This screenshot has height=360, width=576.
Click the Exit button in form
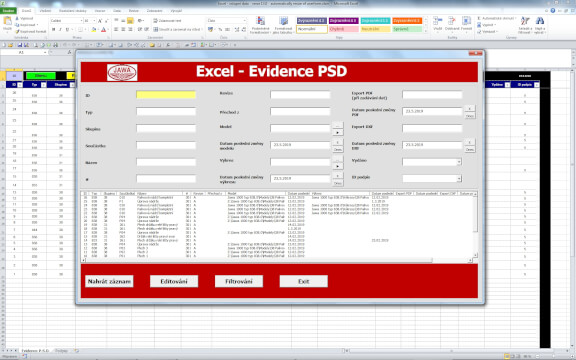(303, 281)
